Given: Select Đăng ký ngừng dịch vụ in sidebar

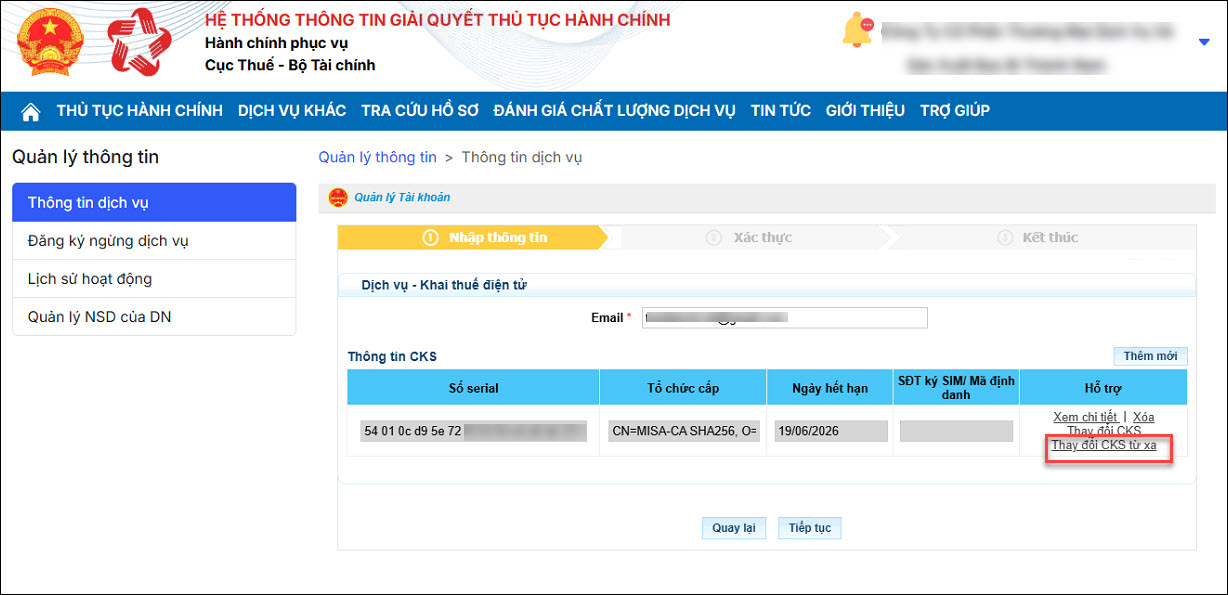Looking at the screenshot, I should [108, 241].
